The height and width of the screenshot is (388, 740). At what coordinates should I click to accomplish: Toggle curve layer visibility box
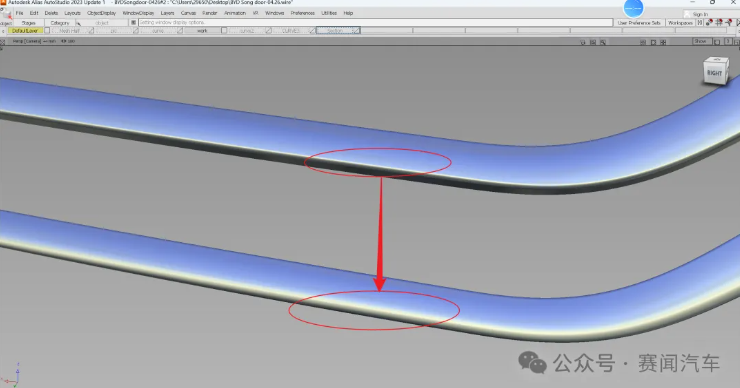tap(180, 31)
